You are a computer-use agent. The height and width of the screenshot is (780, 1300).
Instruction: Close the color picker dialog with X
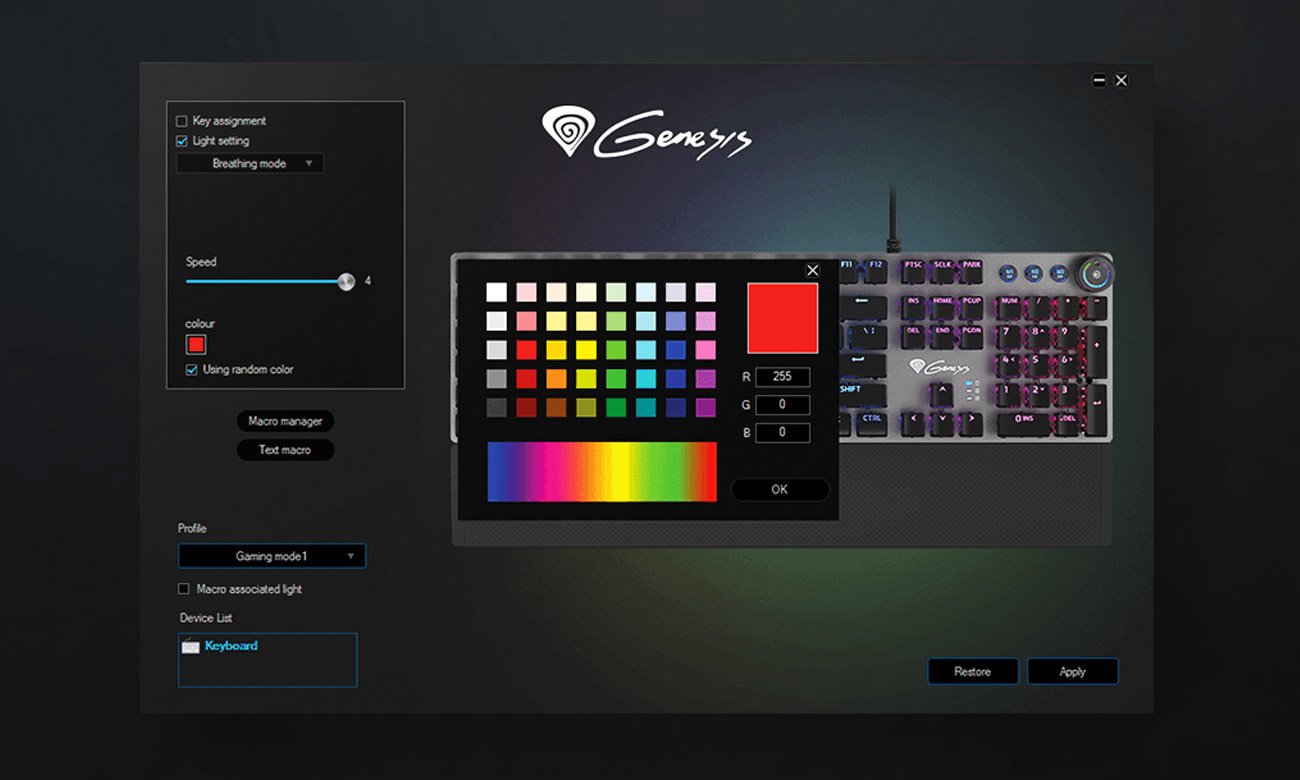click(812, 270)
